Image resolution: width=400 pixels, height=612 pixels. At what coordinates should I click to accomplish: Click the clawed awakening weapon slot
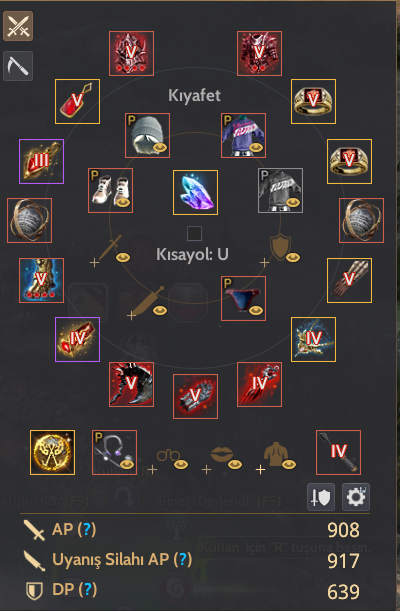[260, 384]
